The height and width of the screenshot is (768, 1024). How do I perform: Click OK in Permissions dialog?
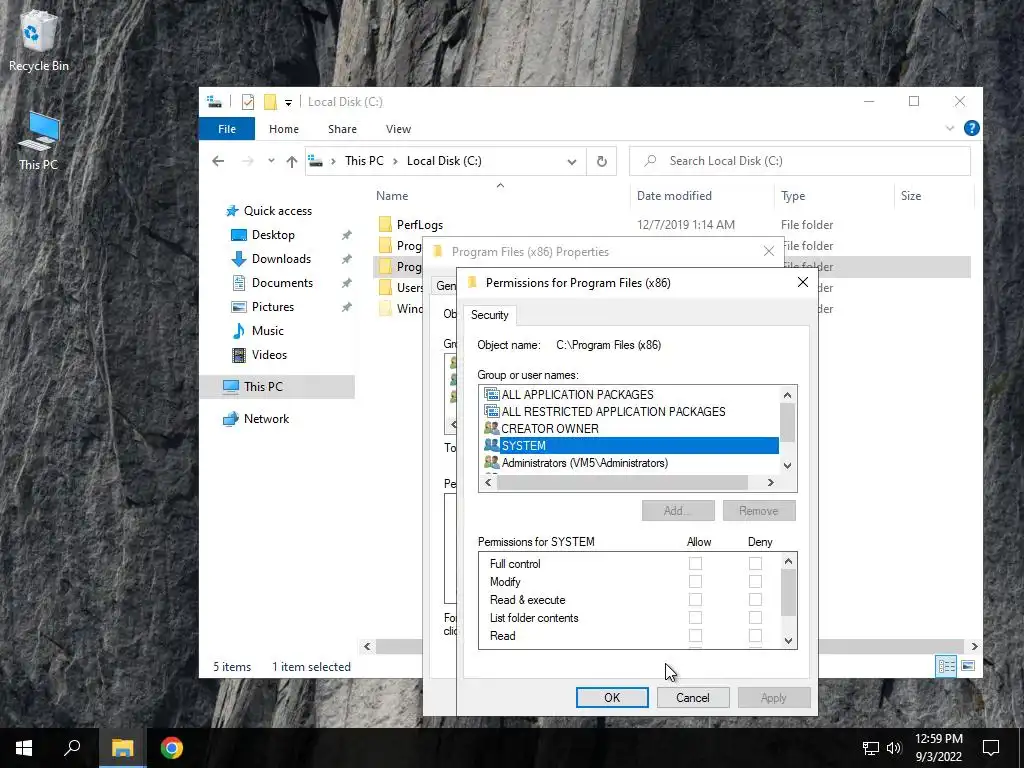coord(612,697)
